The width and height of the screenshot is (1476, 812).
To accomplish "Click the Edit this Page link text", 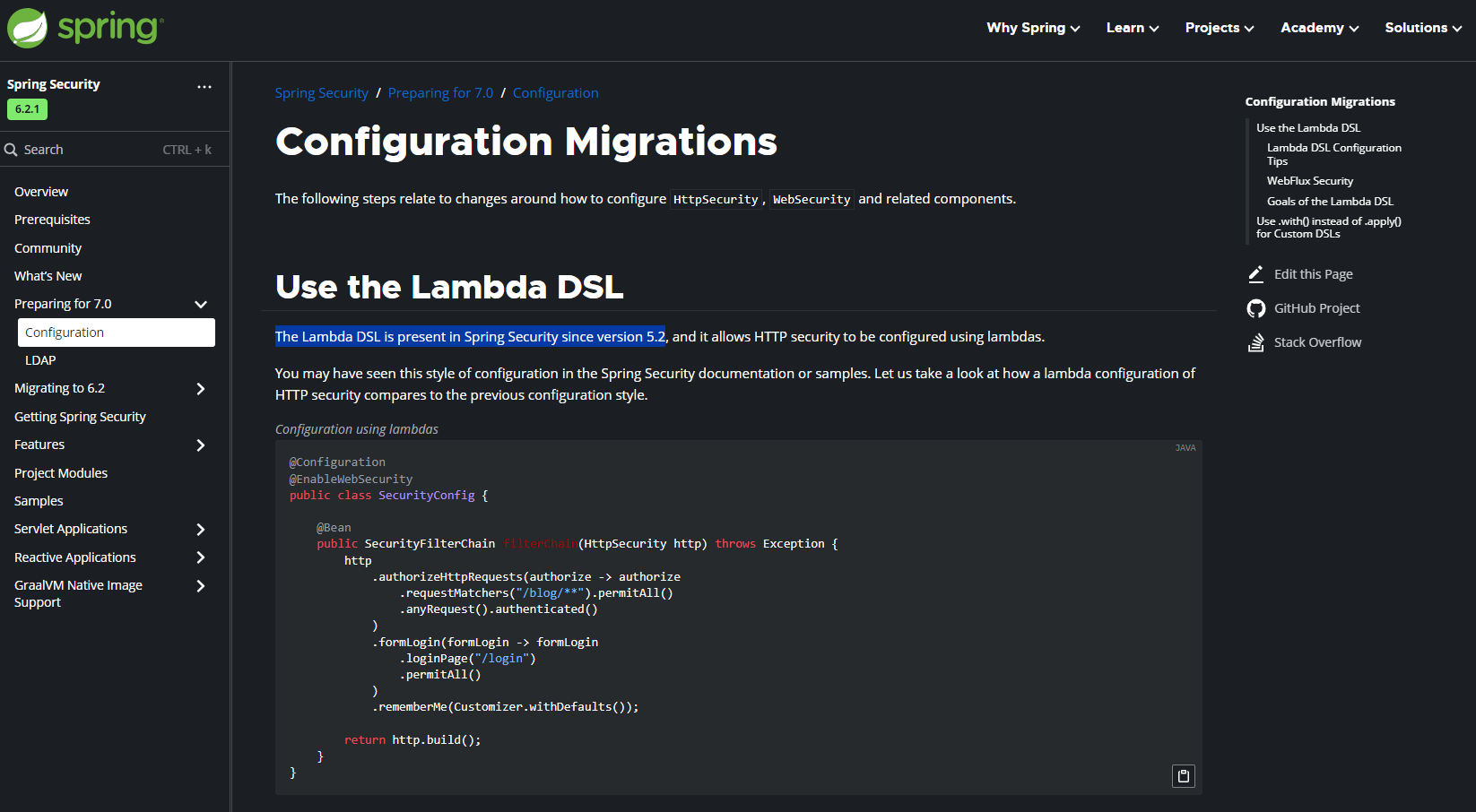I will [1314, 274].
